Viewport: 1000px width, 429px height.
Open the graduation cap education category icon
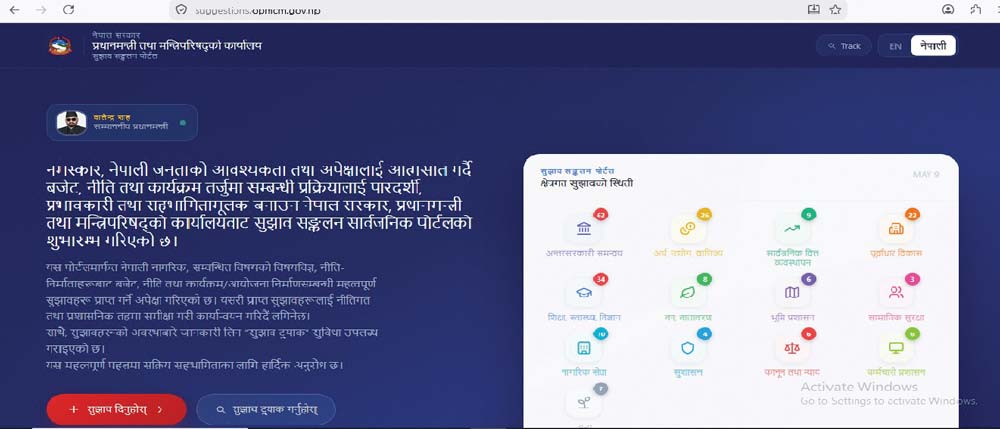[583, 293]
